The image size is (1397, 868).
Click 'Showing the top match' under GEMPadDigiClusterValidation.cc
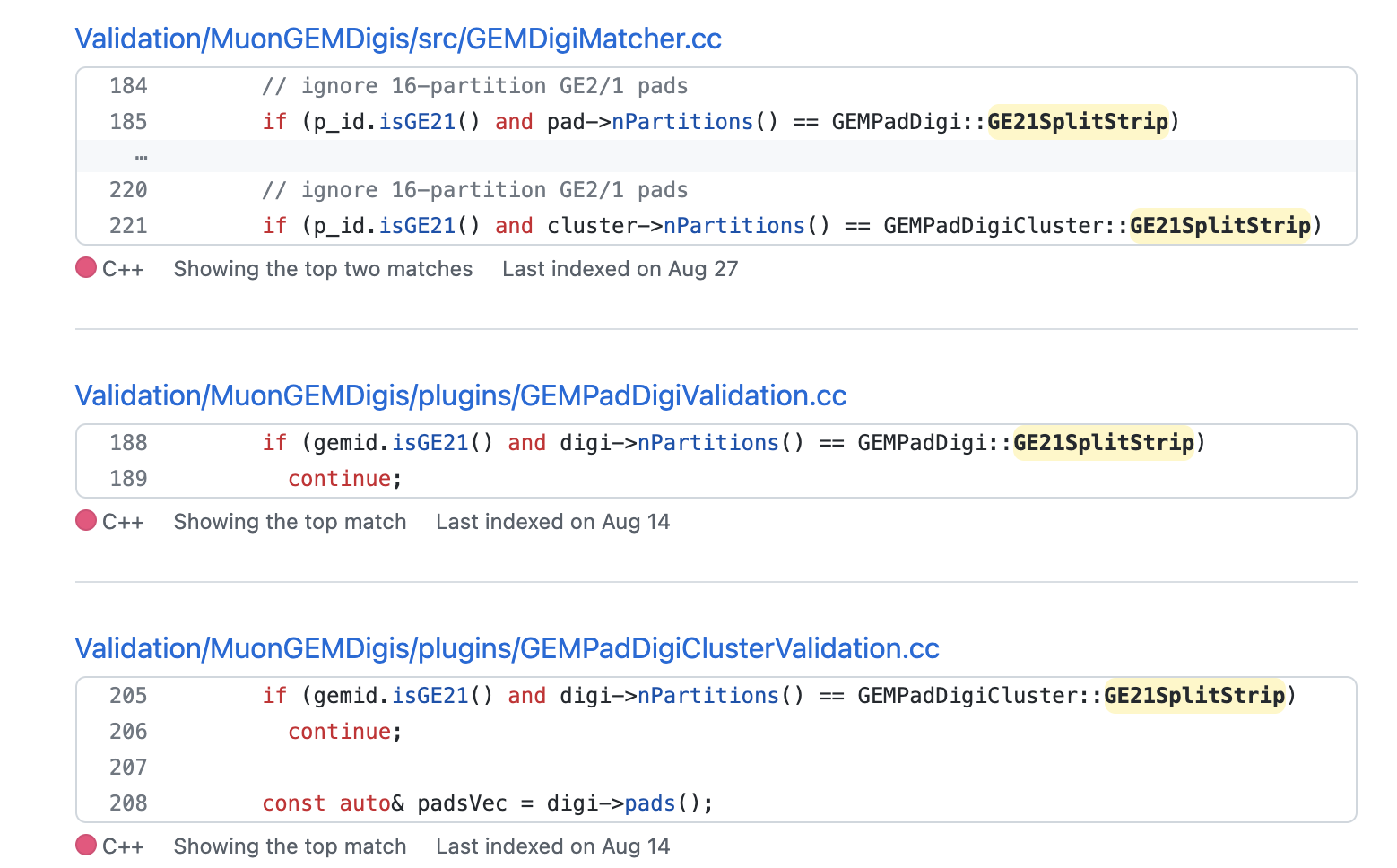[290, 846]
